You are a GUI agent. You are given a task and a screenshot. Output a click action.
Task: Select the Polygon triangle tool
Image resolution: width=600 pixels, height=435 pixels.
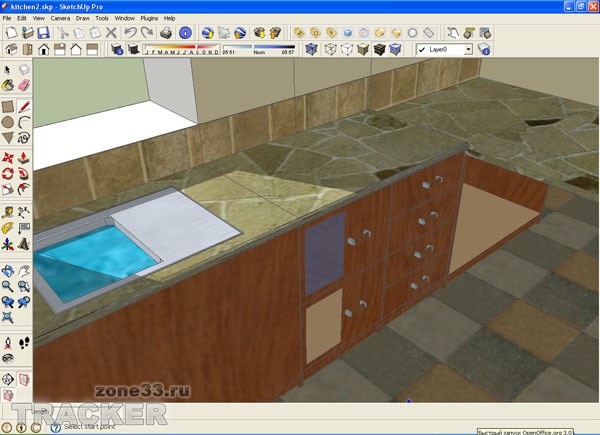(x=8, y=138)
